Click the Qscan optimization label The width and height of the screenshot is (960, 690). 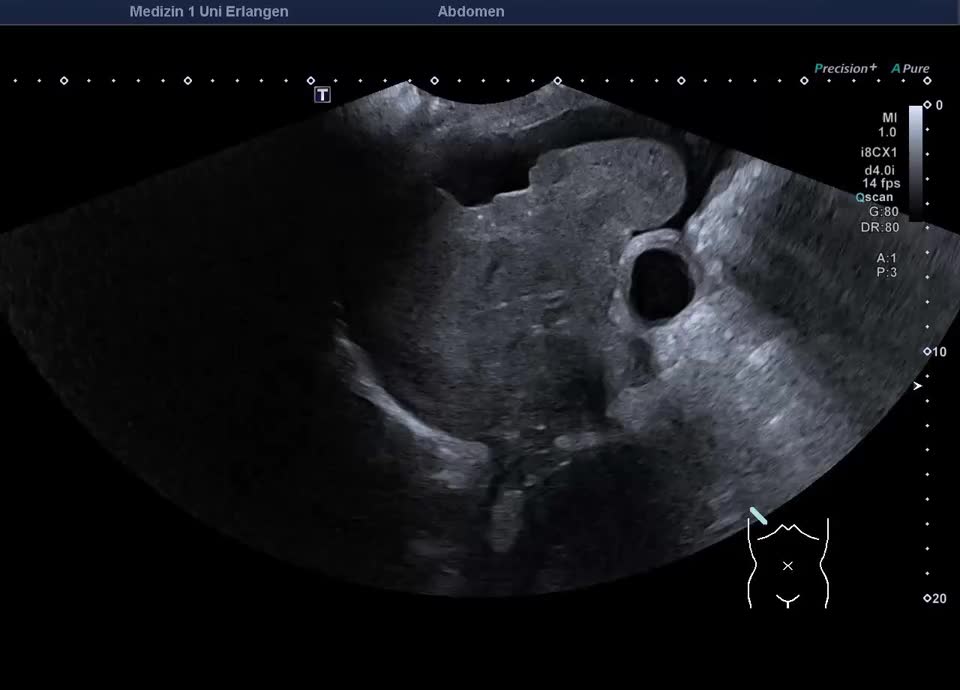point(874,197)
